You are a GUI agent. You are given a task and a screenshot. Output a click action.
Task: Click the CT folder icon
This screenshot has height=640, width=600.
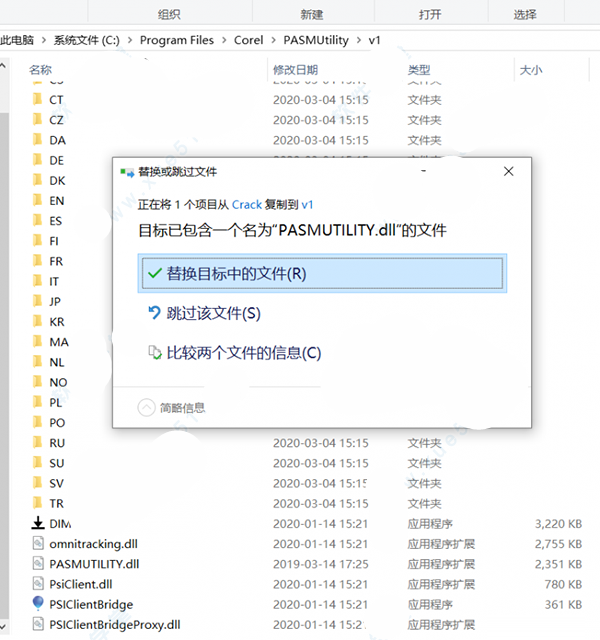pyautogui.click(x=37, y=99)
